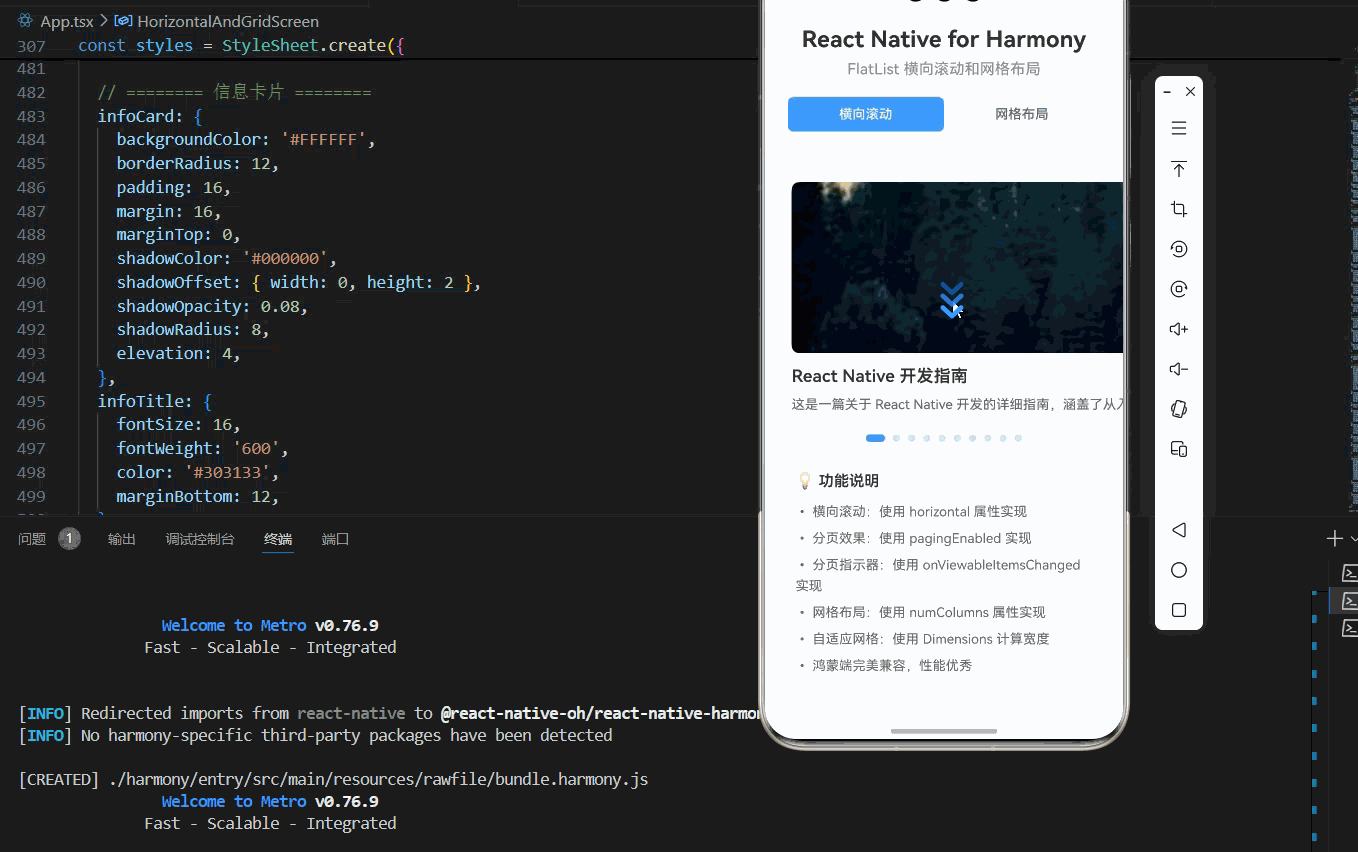Click the '#303133' color value

[x=228, y=472]
